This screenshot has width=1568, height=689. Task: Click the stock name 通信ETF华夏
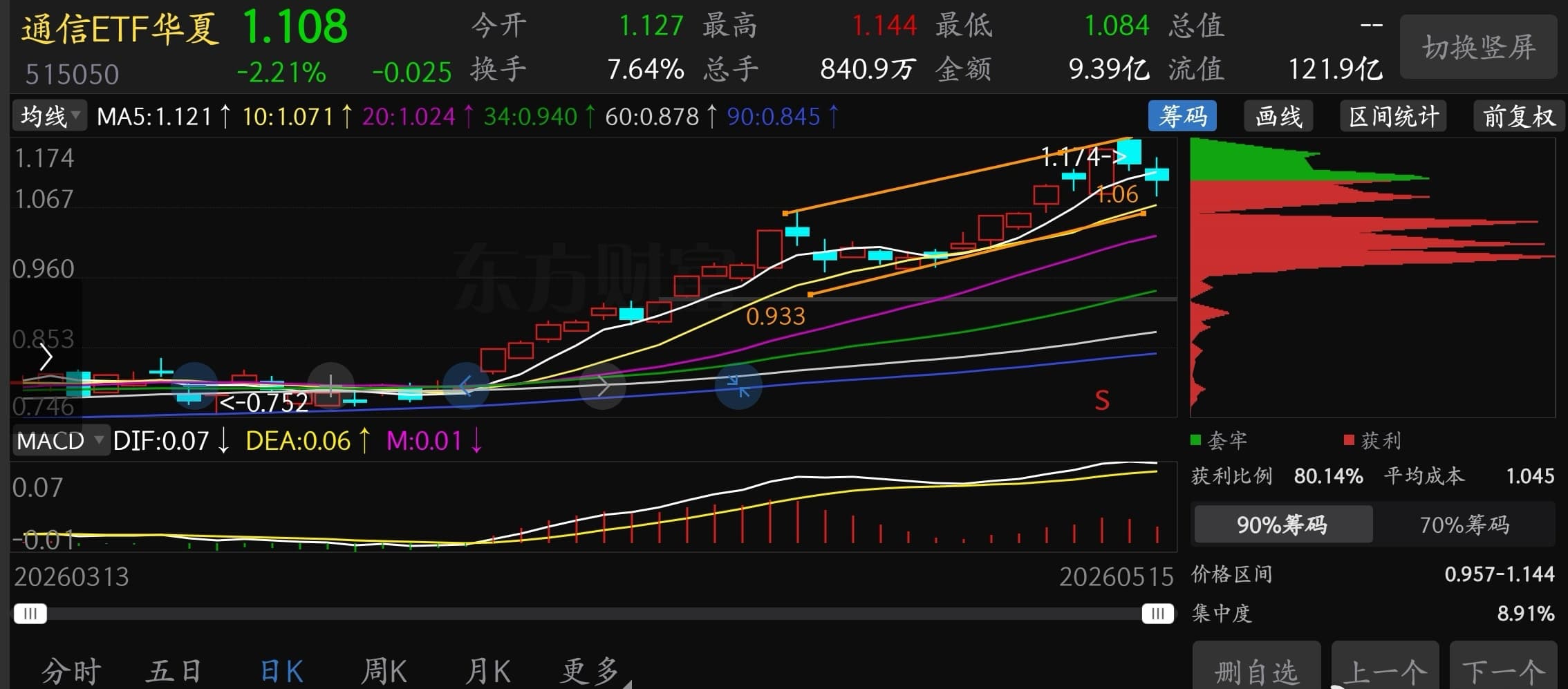tap(120, 29)
